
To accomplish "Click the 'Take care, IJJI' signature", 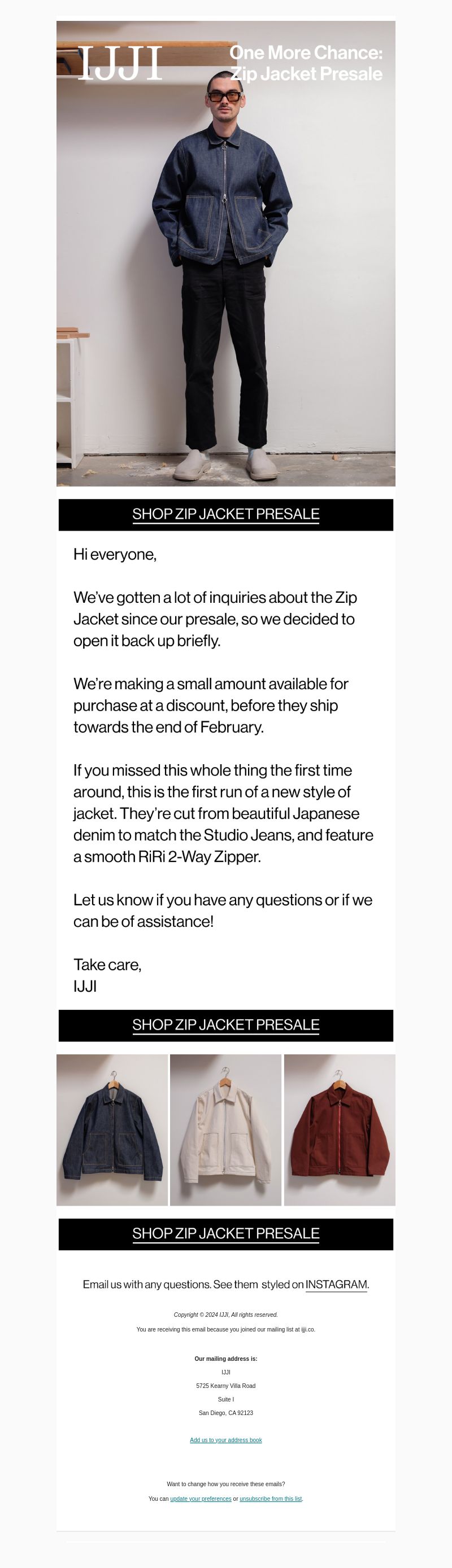I will click(x=107, y=976).
